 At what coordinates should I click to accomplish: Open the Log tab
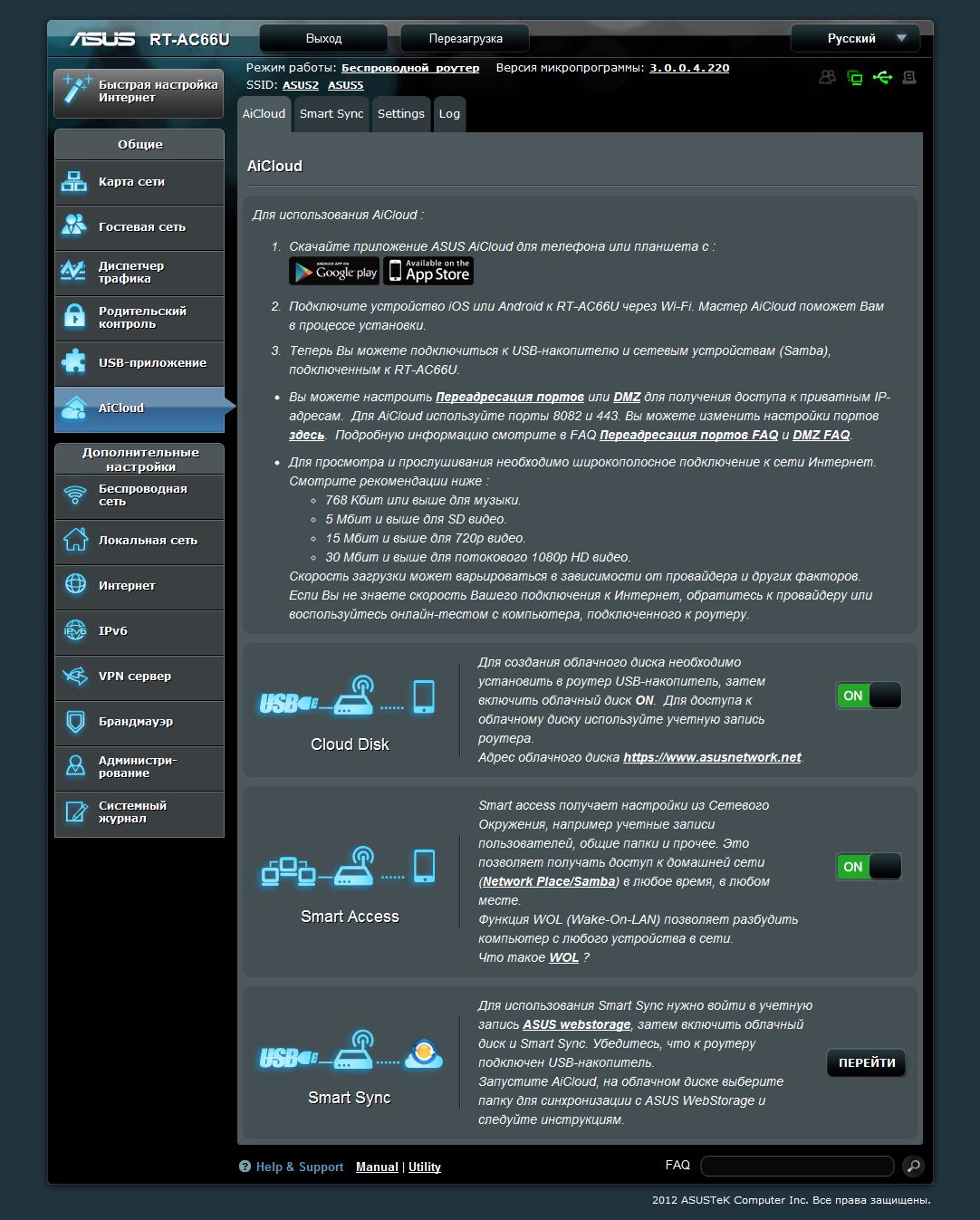pyautogui.click(x=449, y=114)
